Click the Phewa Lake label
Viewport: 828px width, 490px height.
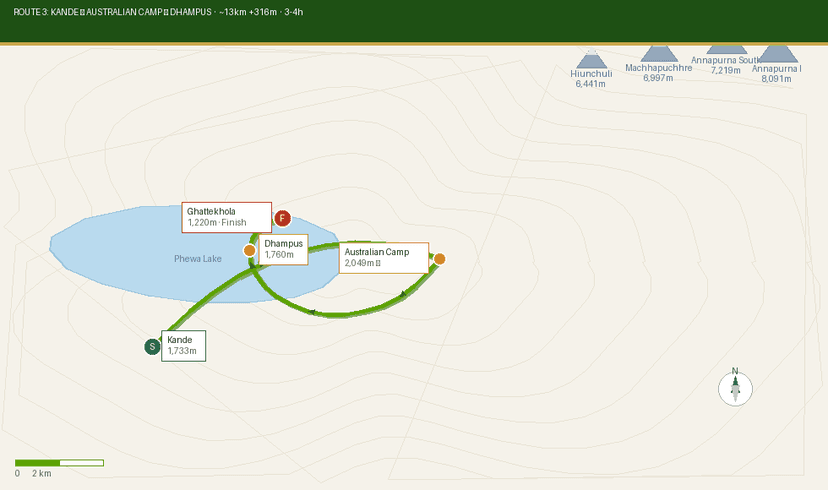[198, 259]
